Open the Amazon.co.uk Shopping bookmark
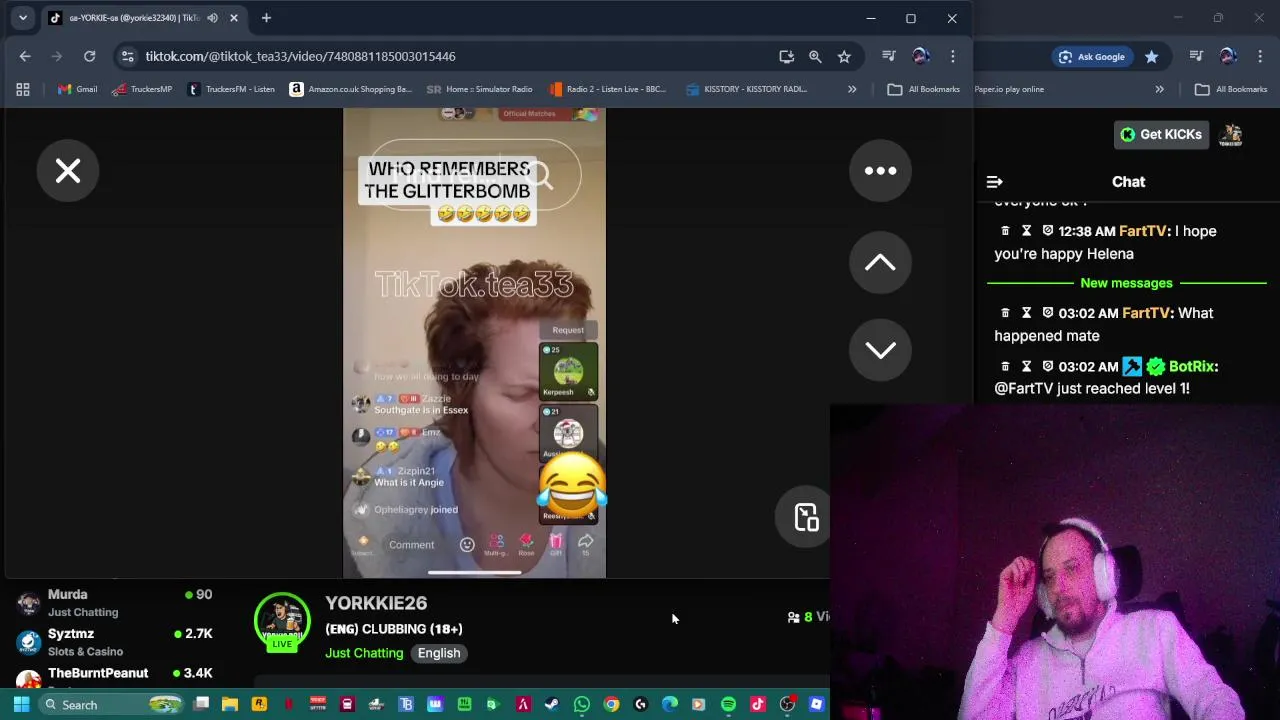This screenshot has height=720, width=1280. click(351, 89)
